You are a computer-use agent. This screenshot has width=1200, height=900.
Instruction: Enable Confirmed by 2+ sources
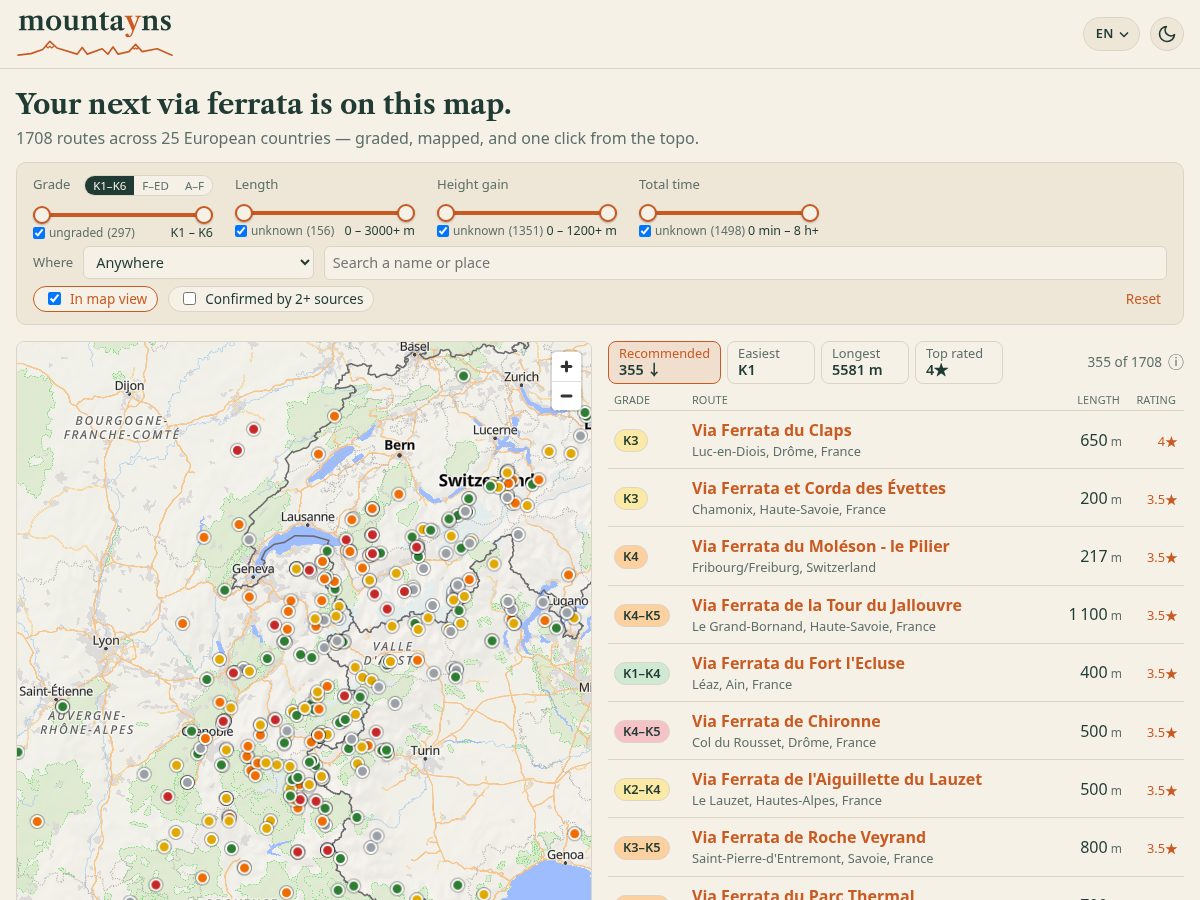[x=189, y=299]
